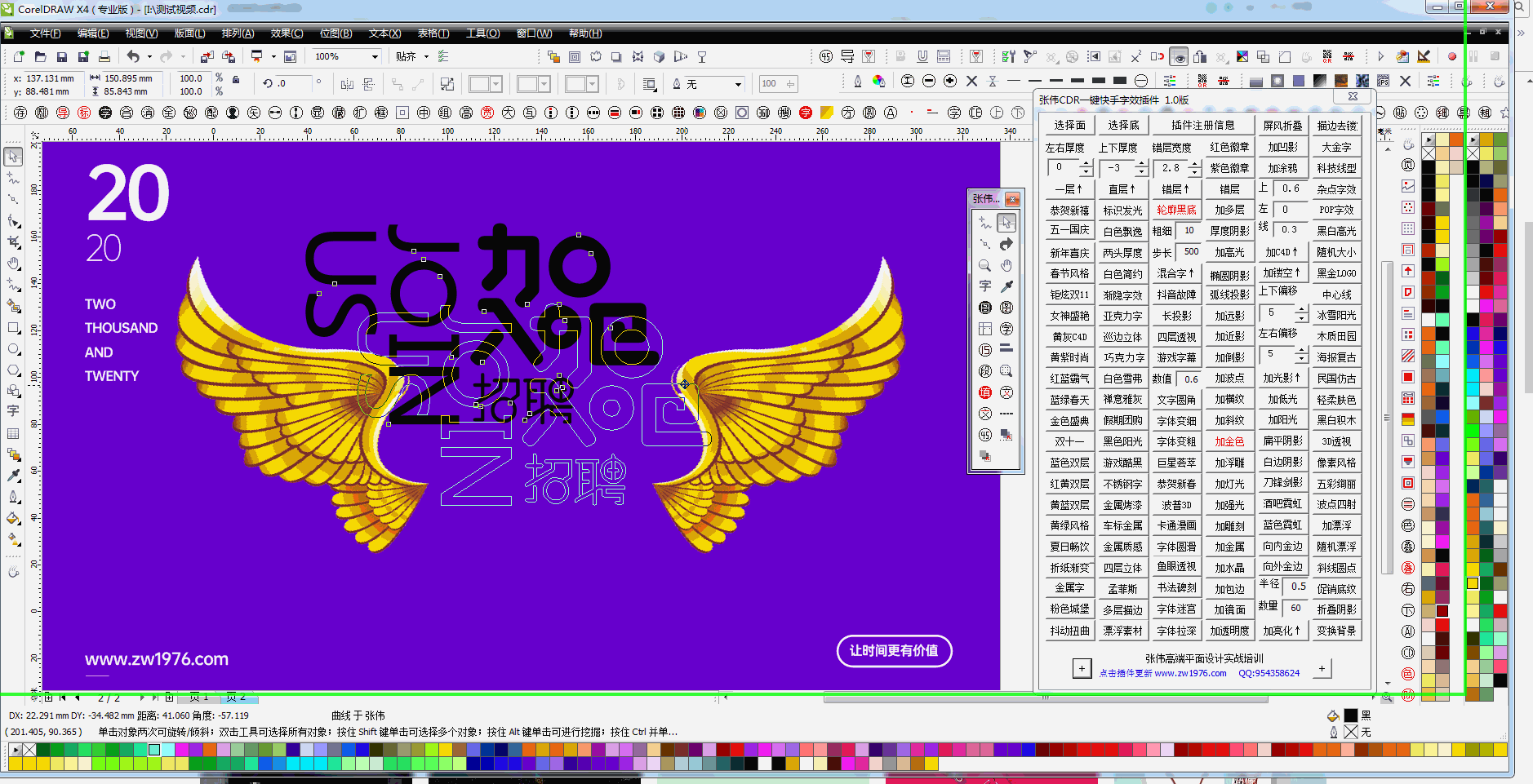1533x784 pixels.
Task: Select the Crop tool
Action: pos(13,241)
